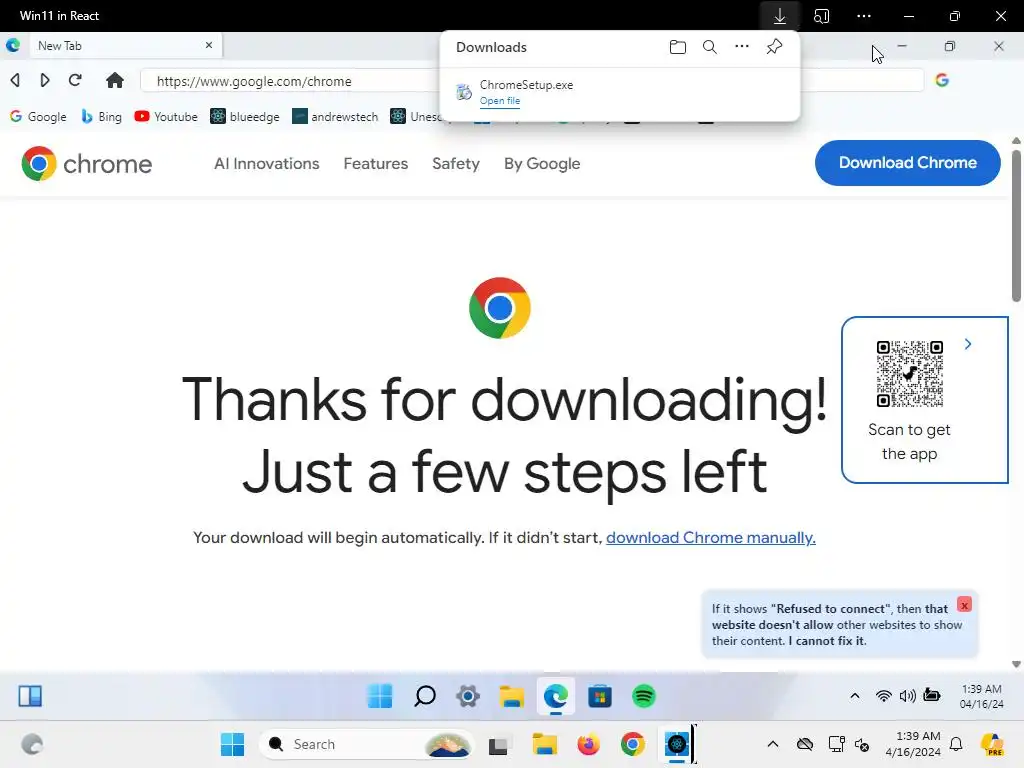Click the loading Edge icon on host taskbar

pyautogui.click(x=32, y=744)
